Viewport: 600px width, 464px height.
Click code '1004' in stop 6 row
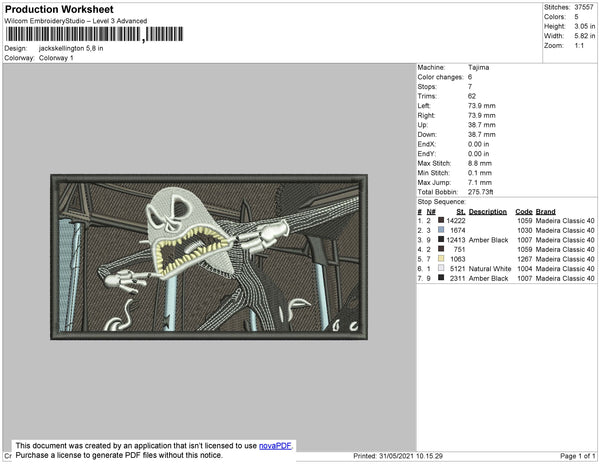click(525, 269)
